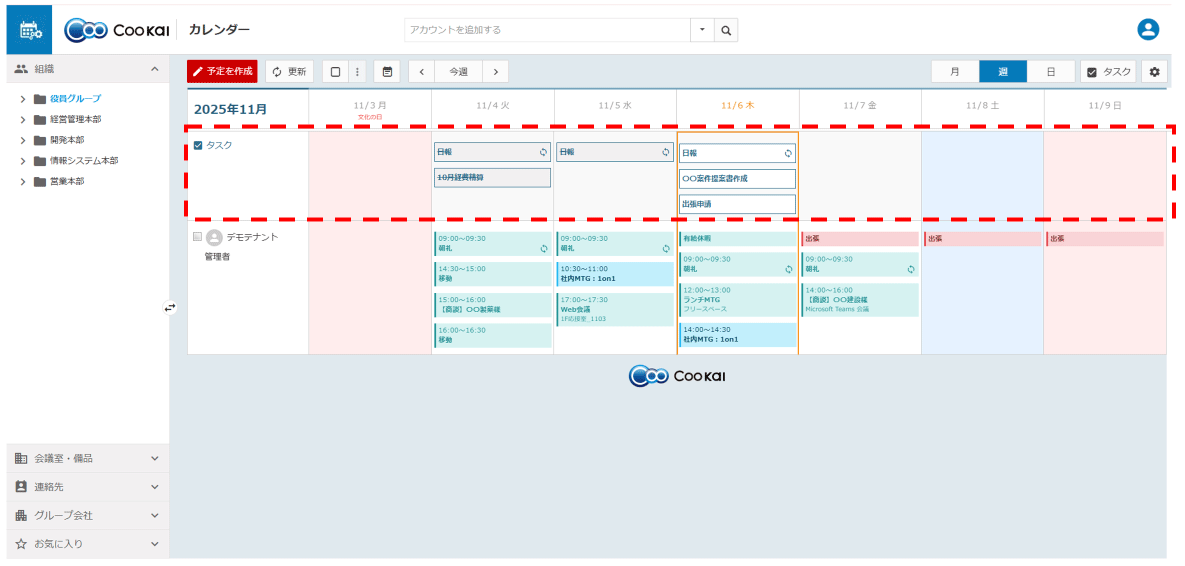Click the sidebar resize arrows handle
Screen dimensions: 1185x566
170,308
